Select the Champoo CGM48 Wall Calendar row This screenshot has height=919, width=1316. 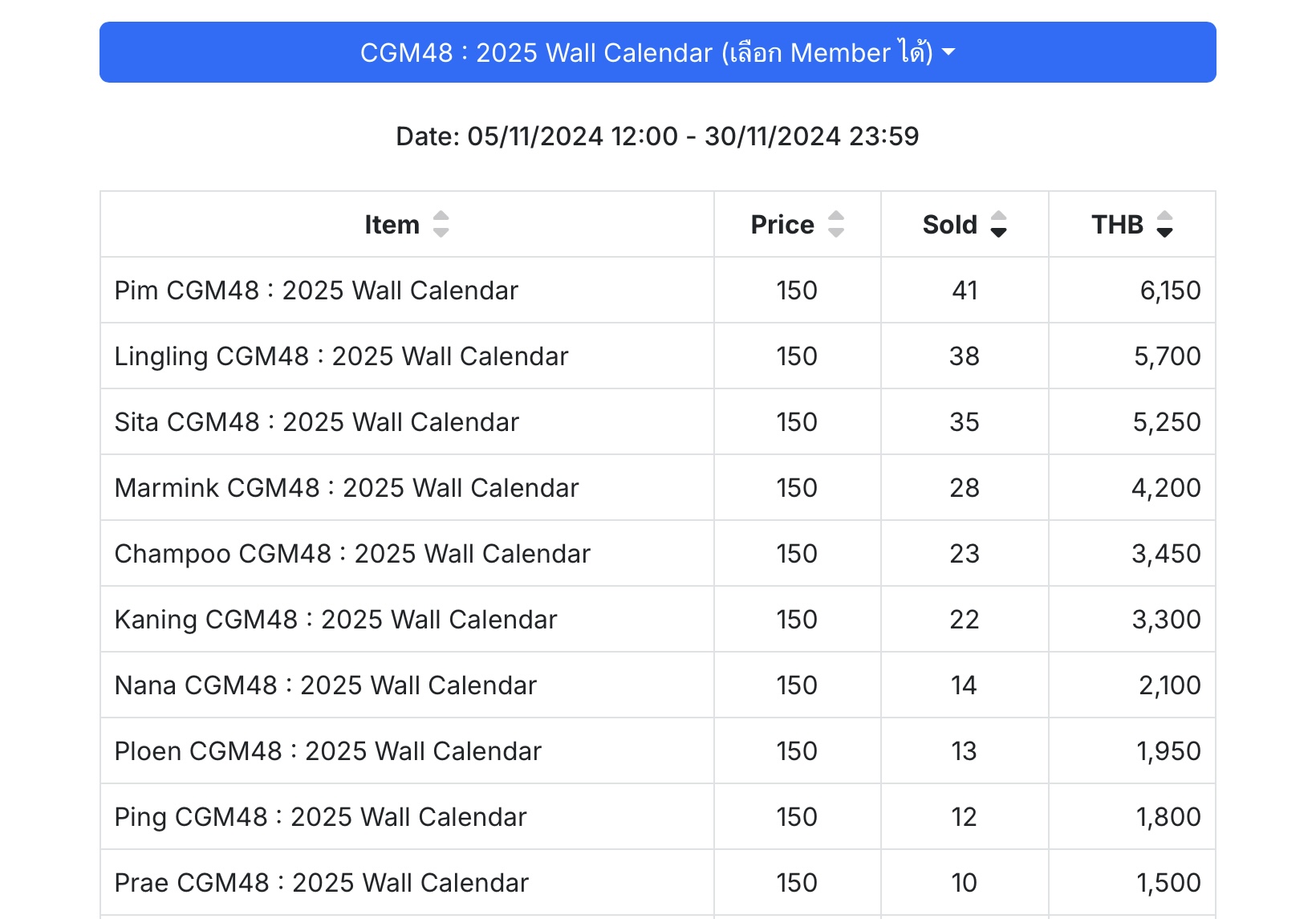click(x=657, y=553)
